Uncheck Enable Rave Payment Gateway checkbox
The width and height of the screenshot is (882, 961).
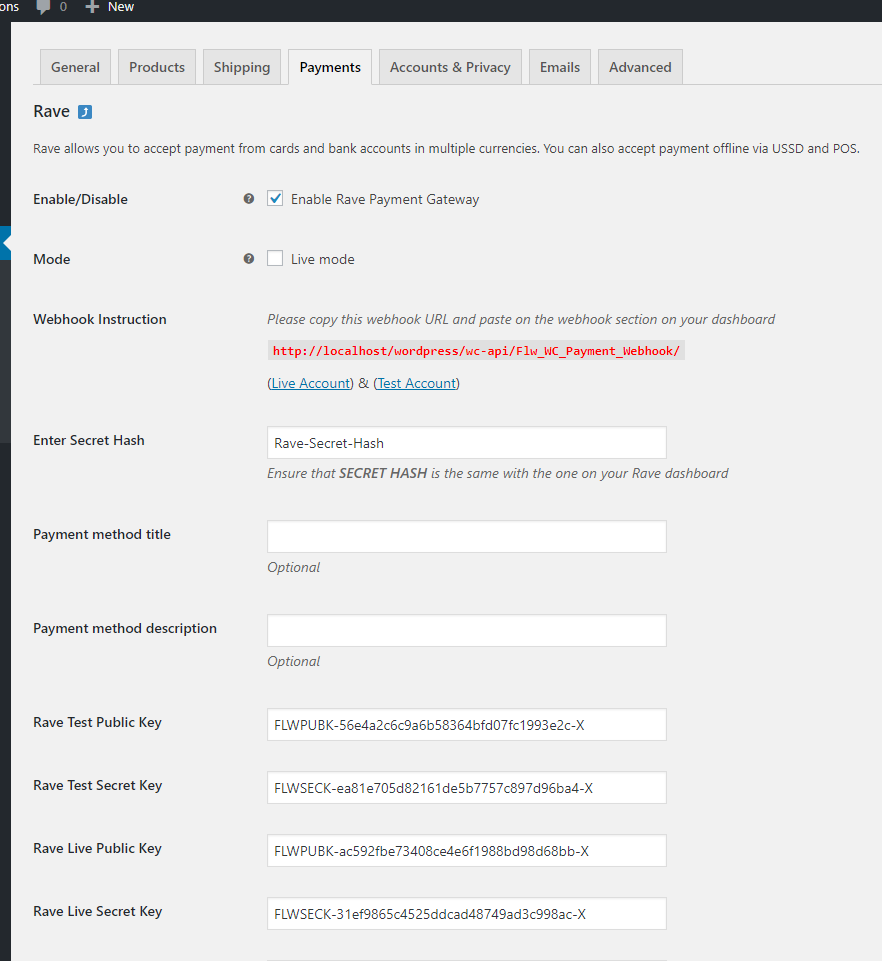click(x=275, y=199)
